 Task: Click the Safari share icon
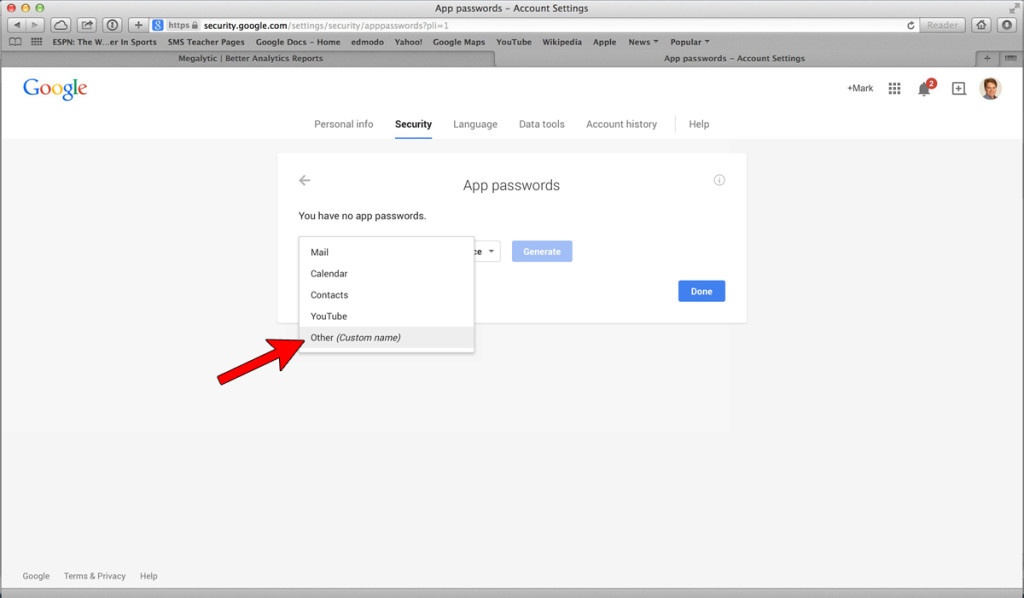86,24
